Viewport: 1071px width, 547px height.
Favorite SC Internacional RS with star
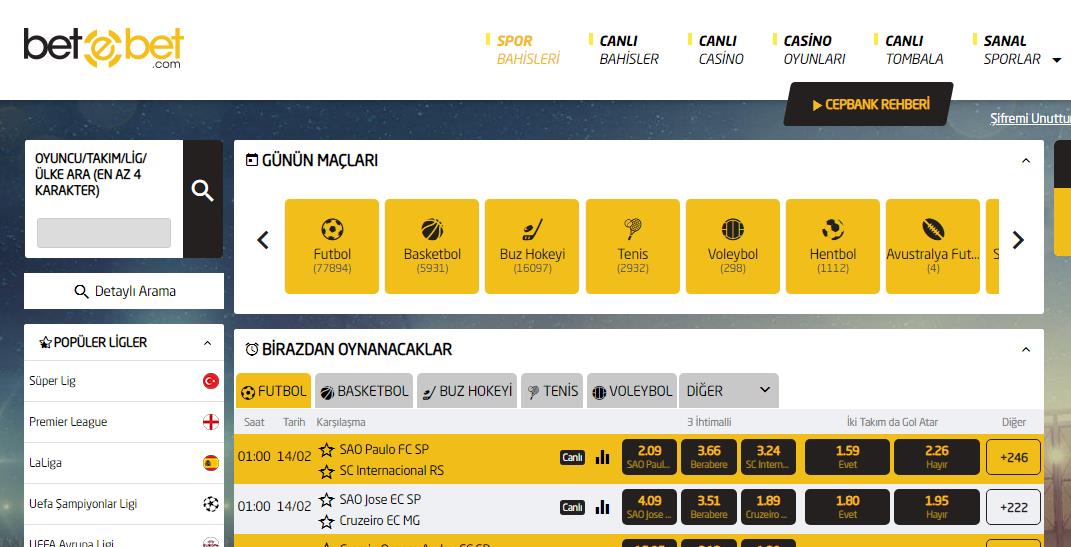click(x=327, y=471)
